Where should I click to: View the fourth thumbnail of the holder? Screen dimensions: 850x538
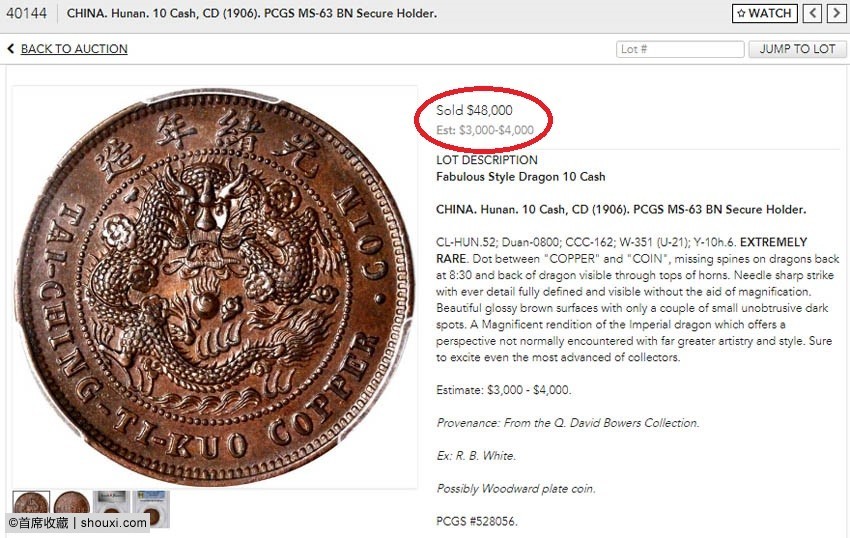[151, 505]
